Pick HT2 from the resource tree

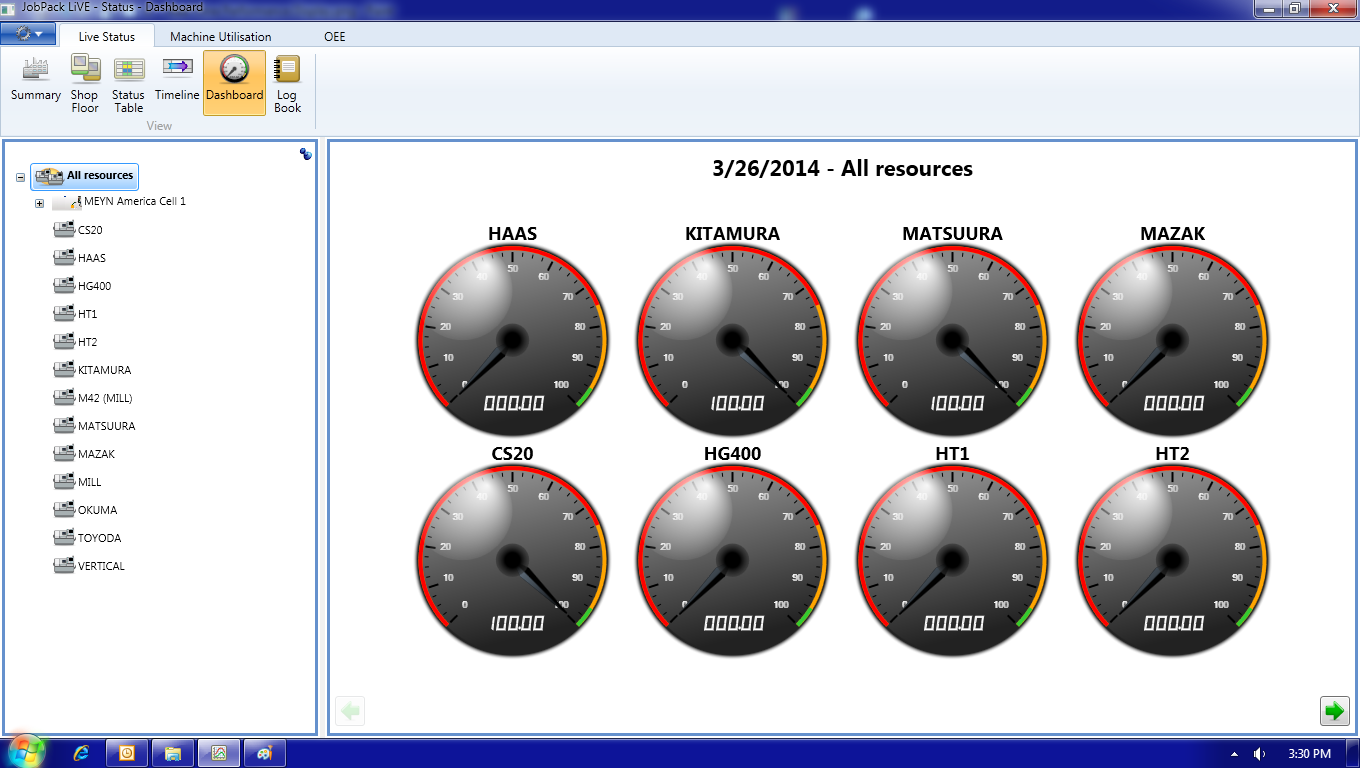click(75, 342)
